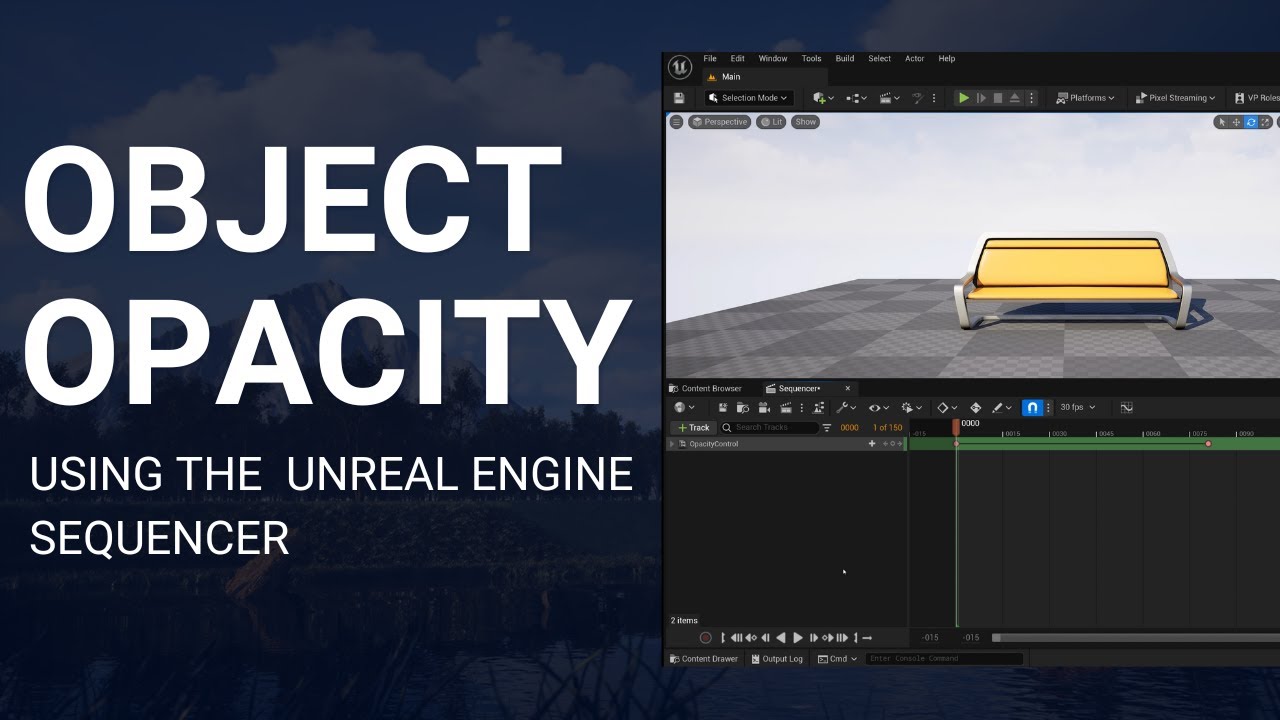The height and width of the screenshot is (720, 1280).
Task: Switch to the Content Browser tab
Action: pos(706,389)
